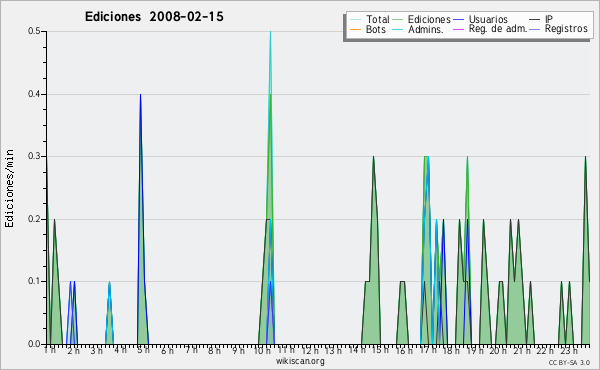
Task: Open the wikiscan.org link
Action: pos(300,361)
